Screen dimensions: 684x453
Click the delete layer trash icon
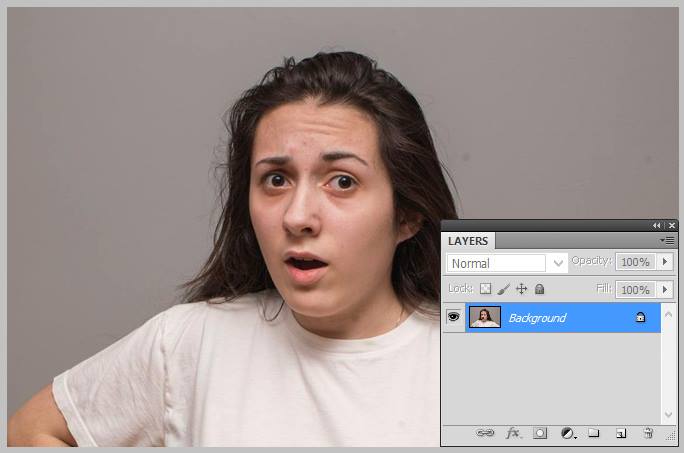tap(647, 433)
